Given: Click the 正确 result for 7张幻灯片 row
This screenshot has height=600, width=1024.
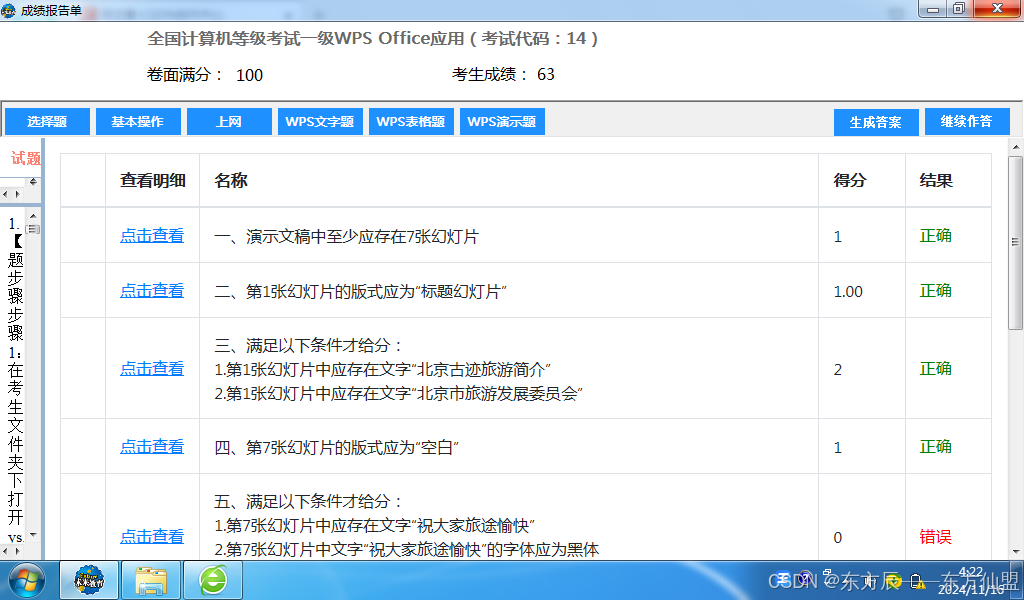Looking at the screenshot, I should point(936,236).
